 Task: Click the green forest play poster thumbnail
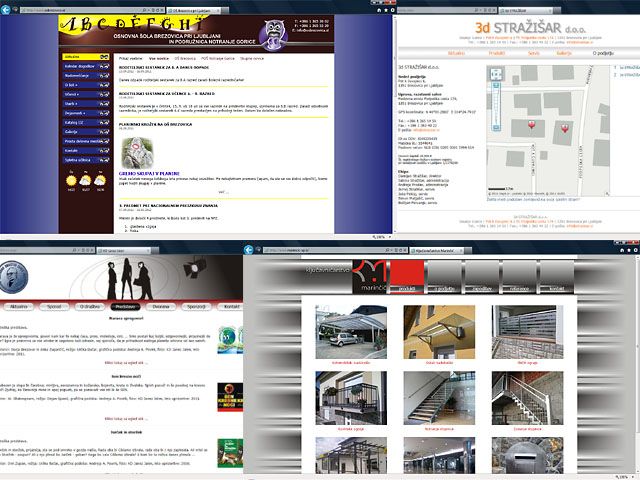(230, 453)
